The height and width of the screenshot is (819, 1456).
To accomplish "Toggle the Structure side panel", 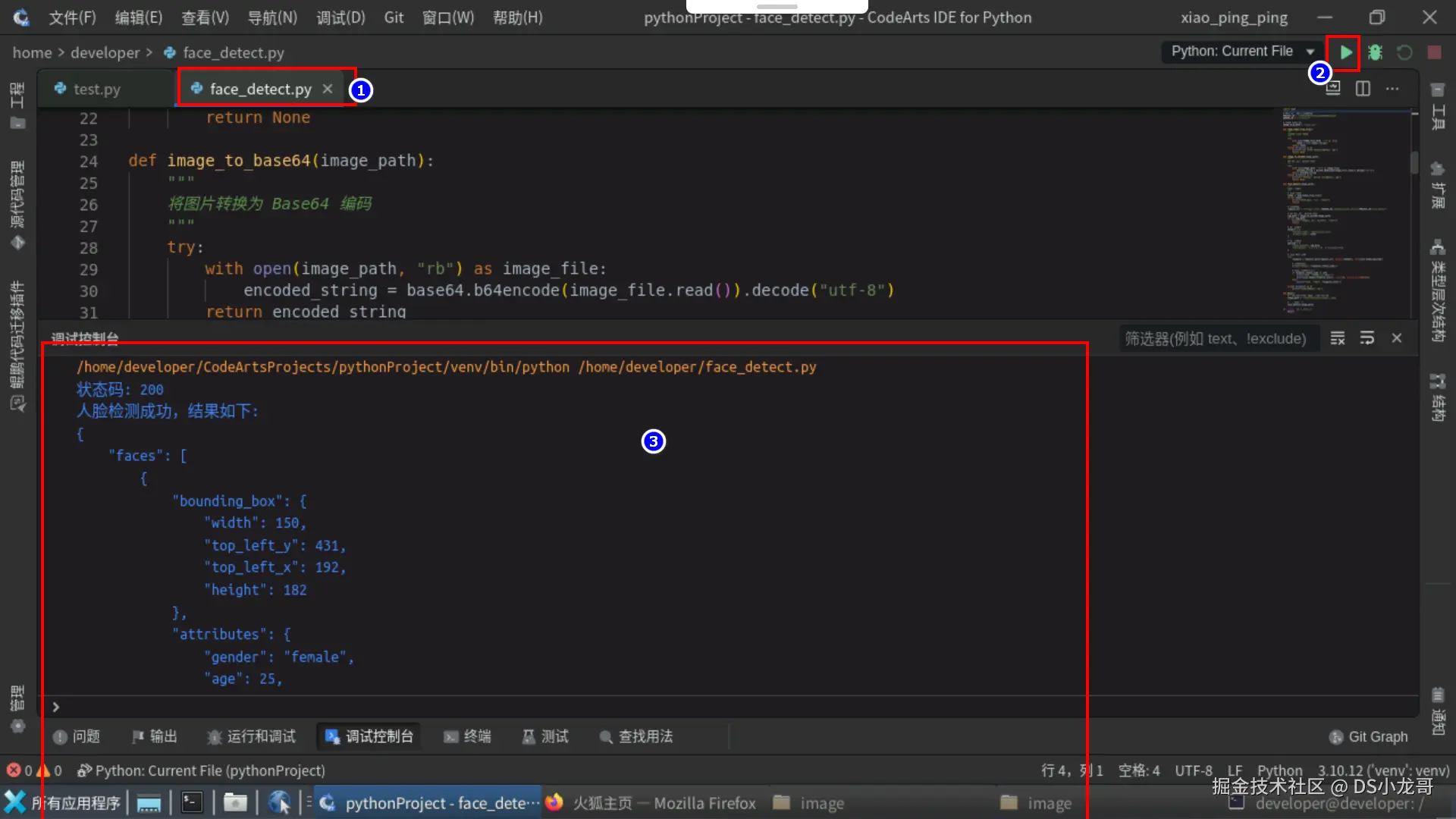I will point(1437,397).
